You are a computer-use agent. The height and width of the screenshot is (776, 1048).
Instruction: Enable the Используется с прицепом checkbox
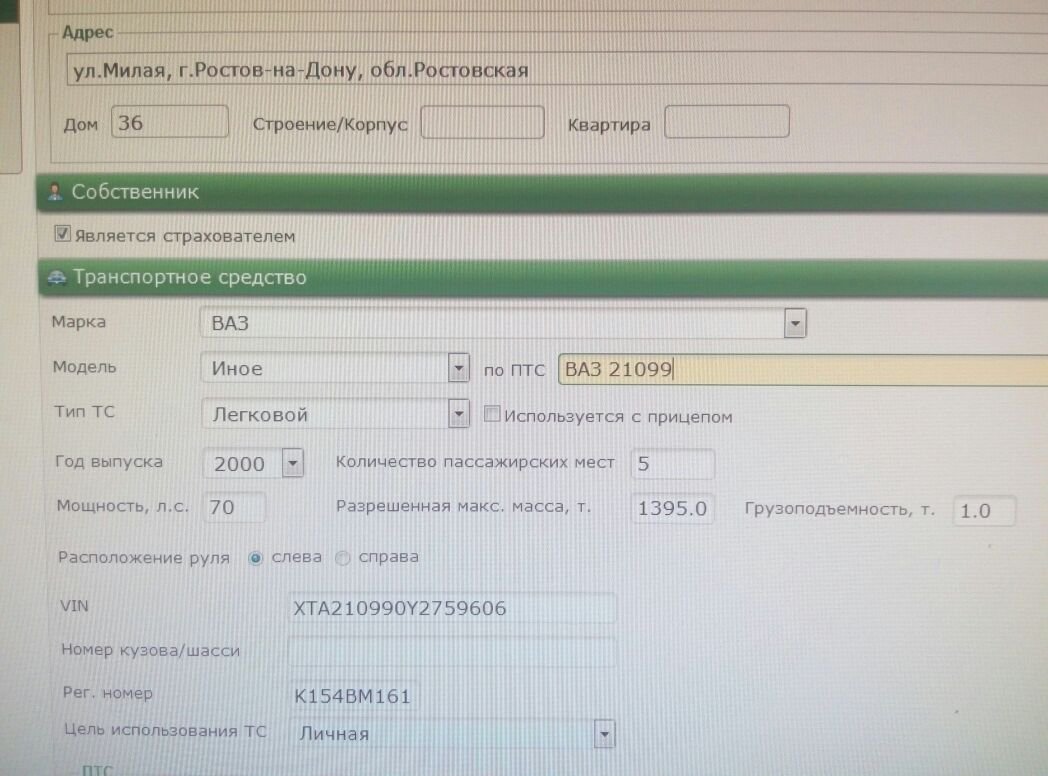click(491, 414)
